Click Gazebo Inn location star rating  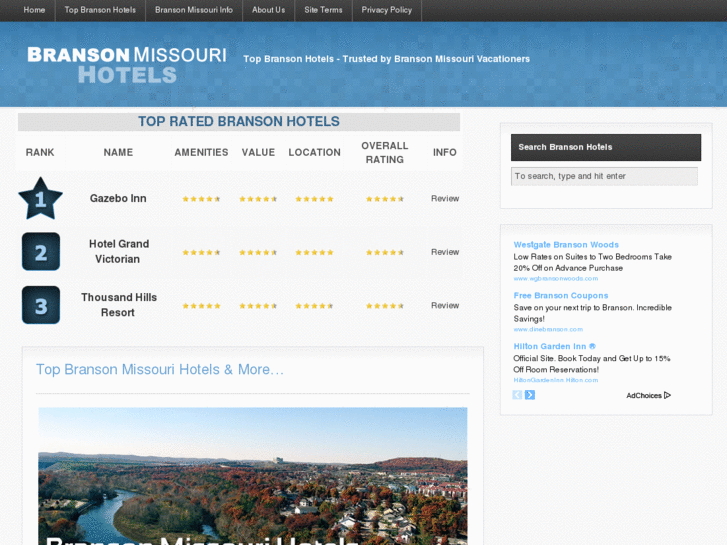pyautogui.click(x=314, y=199)
